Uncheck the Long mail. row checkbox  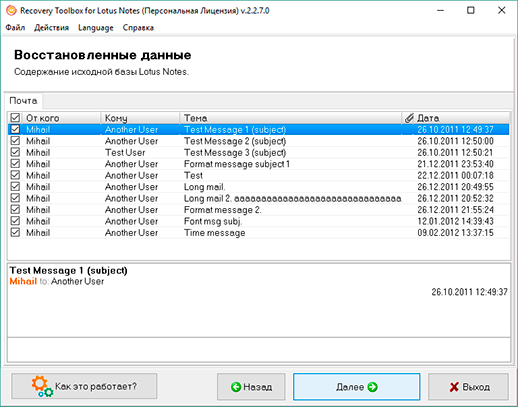click(15, 187)
